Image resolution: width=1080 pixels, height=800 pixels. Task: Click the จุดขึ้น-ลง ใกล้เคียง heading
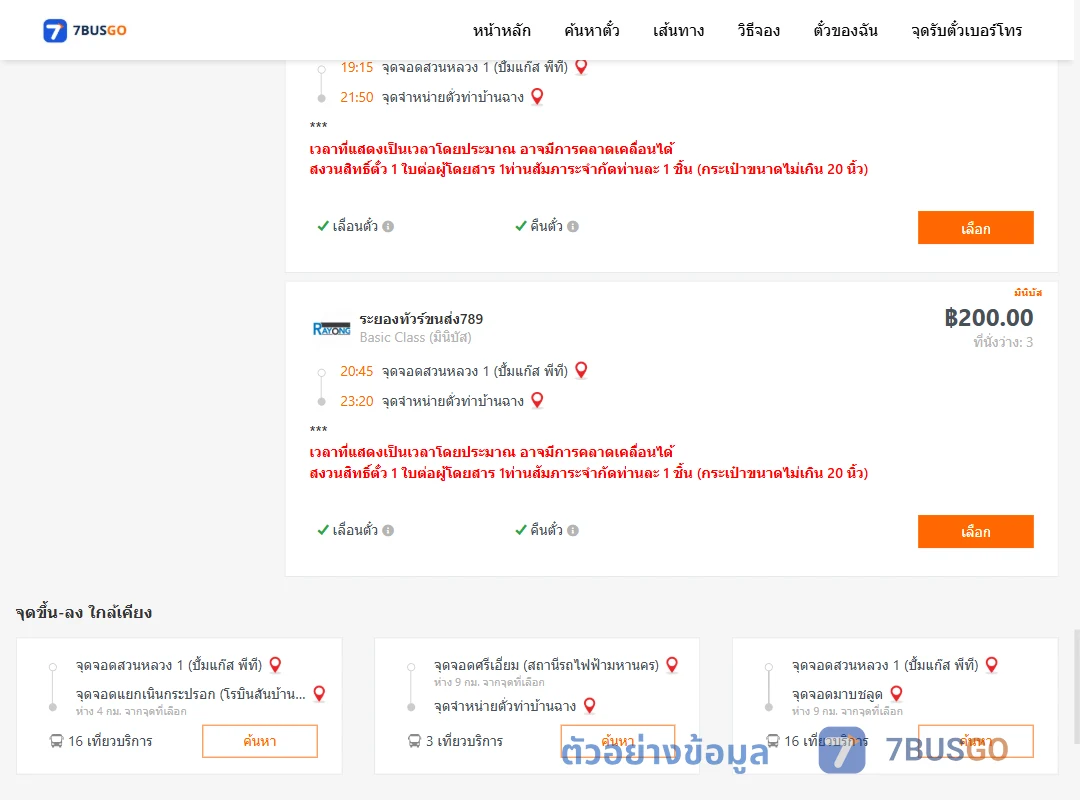(x=84, y=612)
